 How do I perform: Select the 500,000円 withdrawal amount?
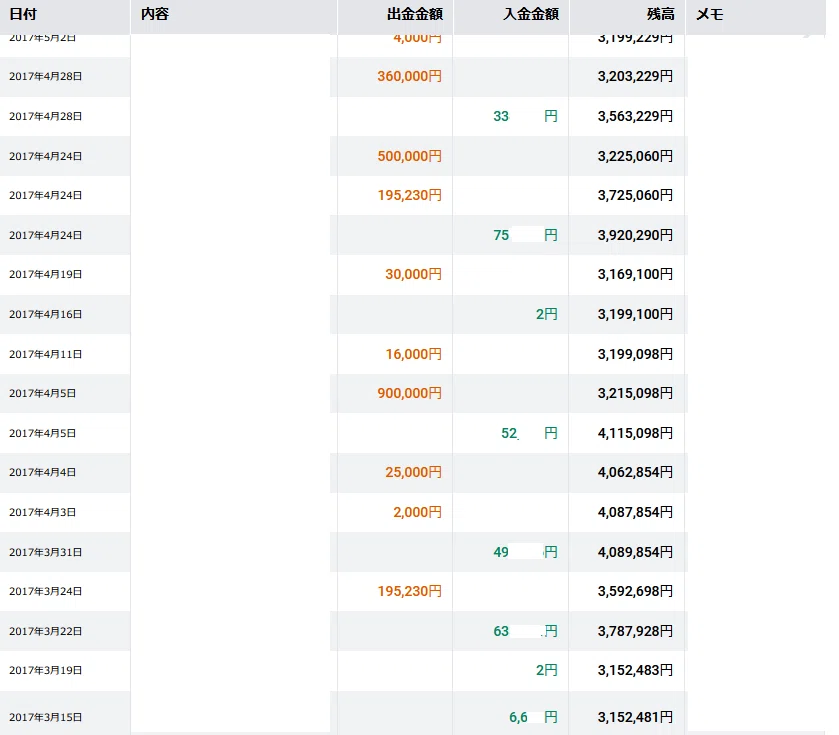409,156
